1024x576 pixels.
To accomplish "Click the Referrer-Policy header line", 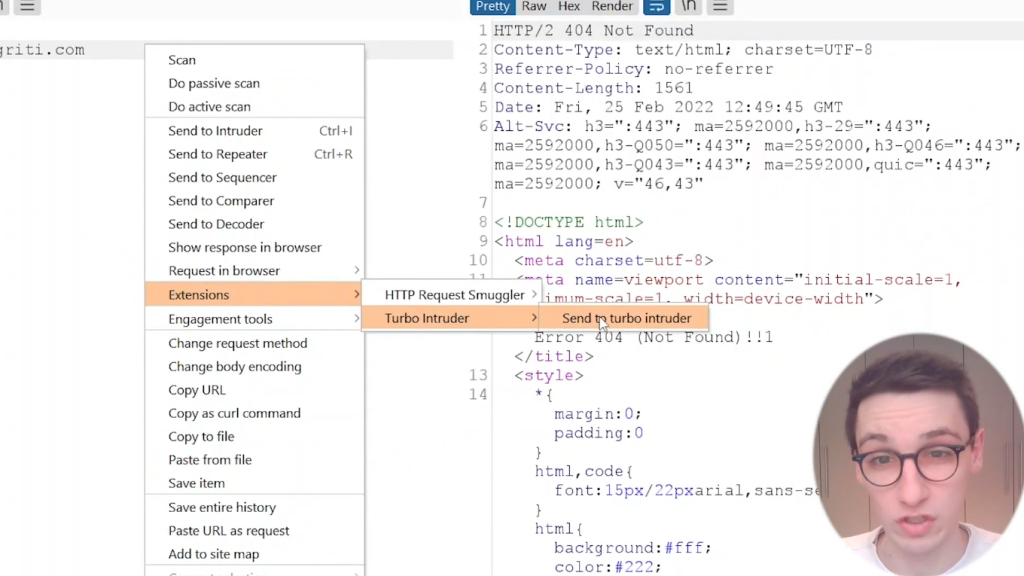I will (633, 69).
